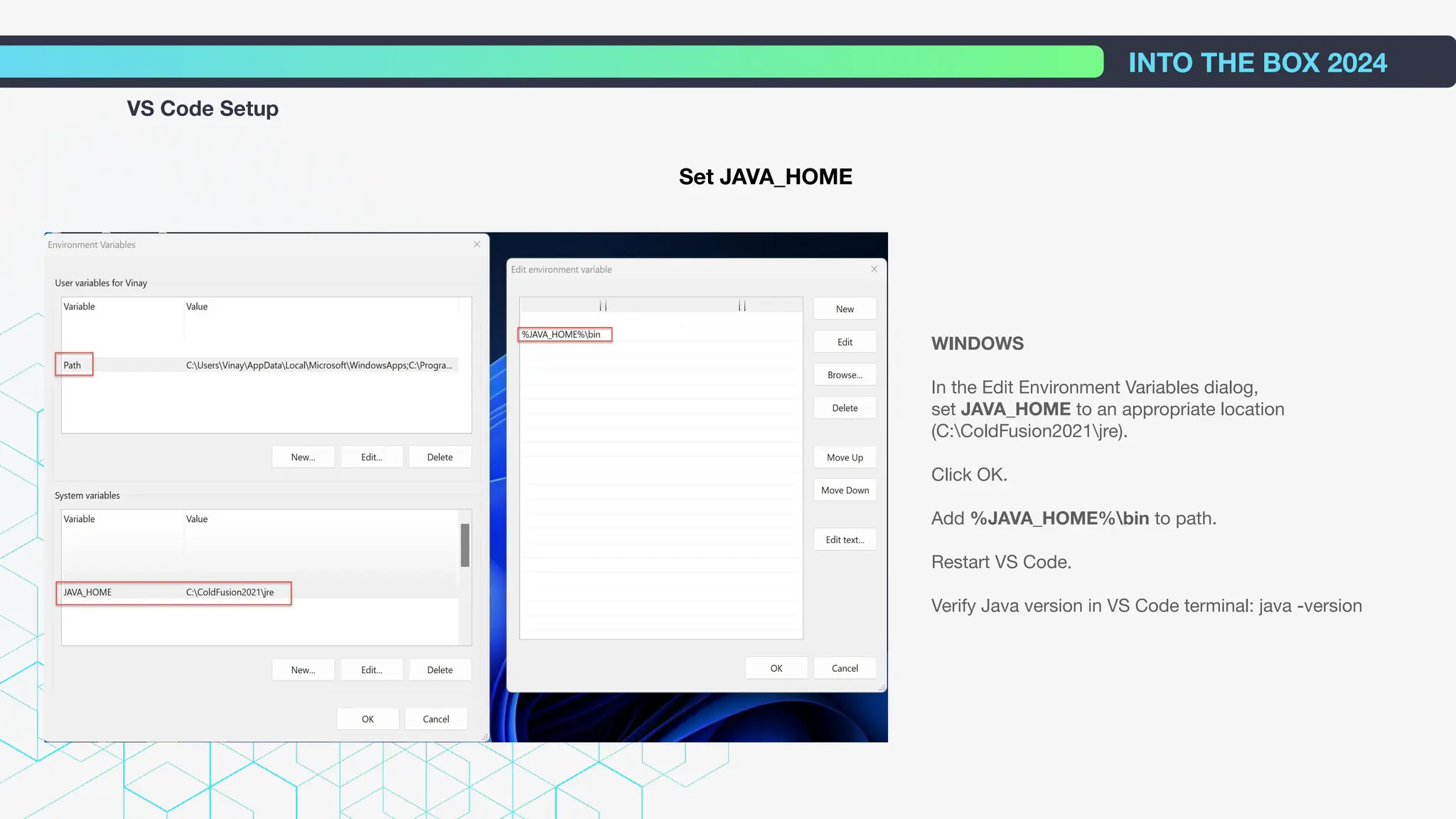The width and height of the screenshot is (1456, 819).
Task: Click New... under User variables for Vinay
Action: [303, 457]
